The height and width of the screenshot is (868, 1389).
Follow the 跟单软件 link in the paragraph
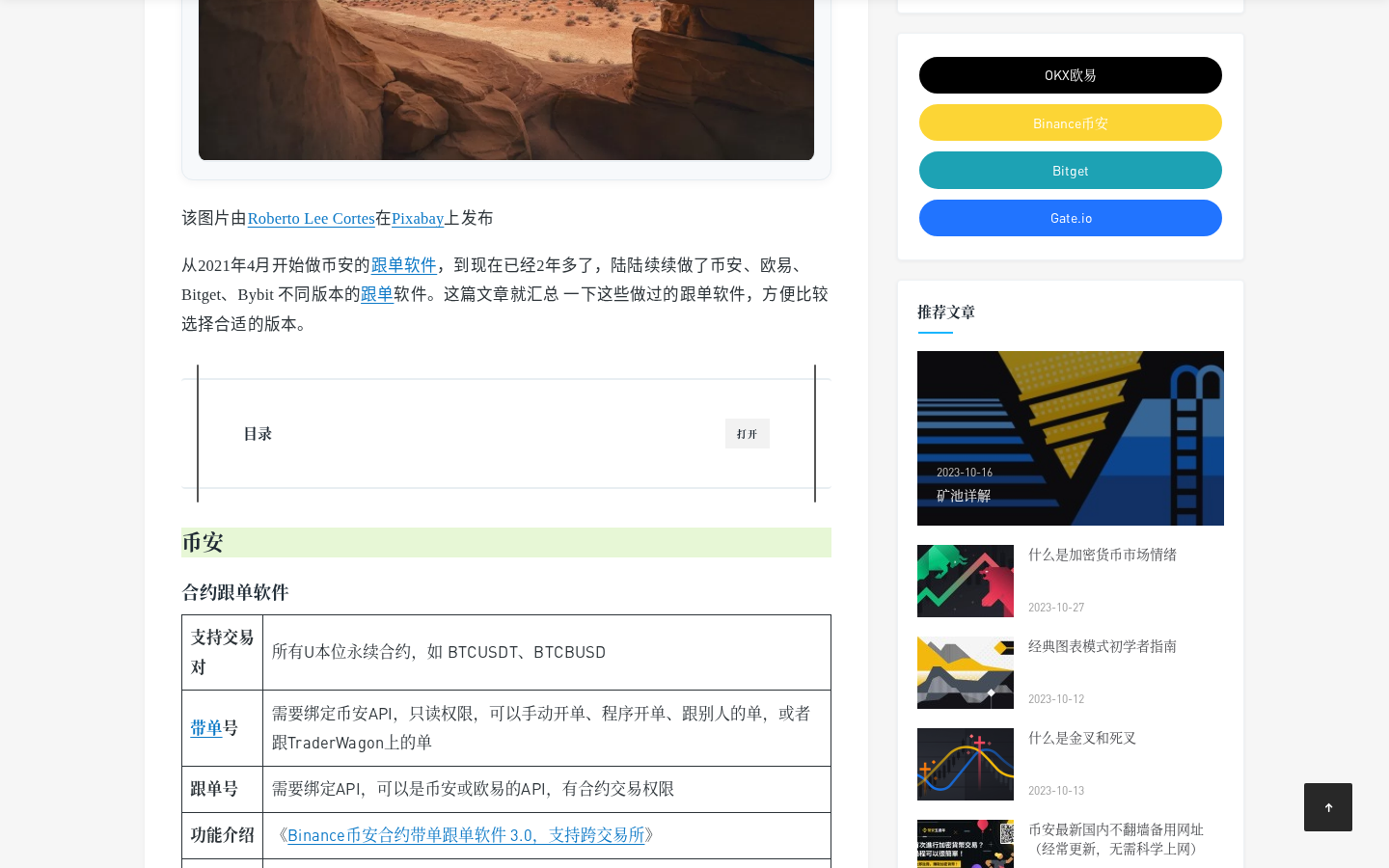pyautogui.click(x=403, y=265)
